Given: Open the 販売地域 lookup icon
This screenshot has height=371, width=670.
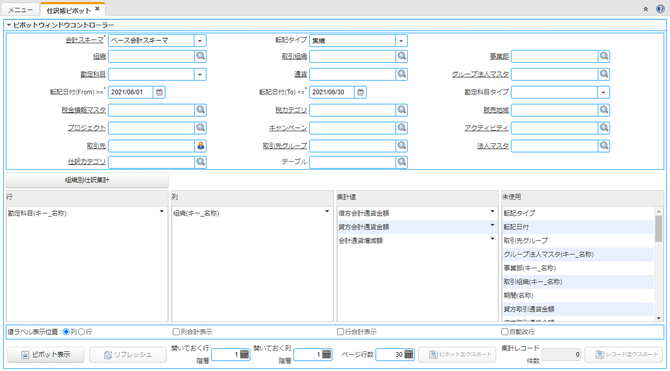Looking at the screenshot, I should pos(603,110).
